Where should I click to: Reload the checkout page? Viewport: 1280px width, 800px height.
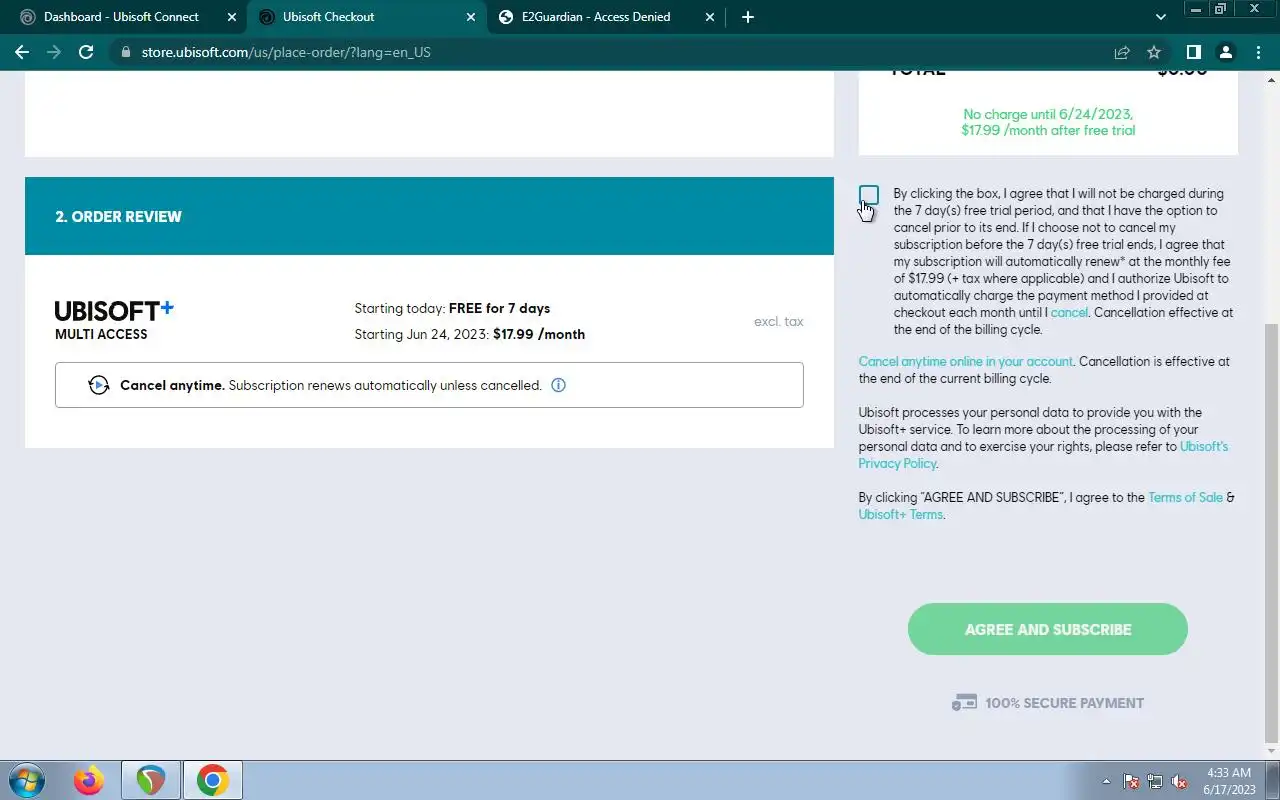[x=86, y=52]
